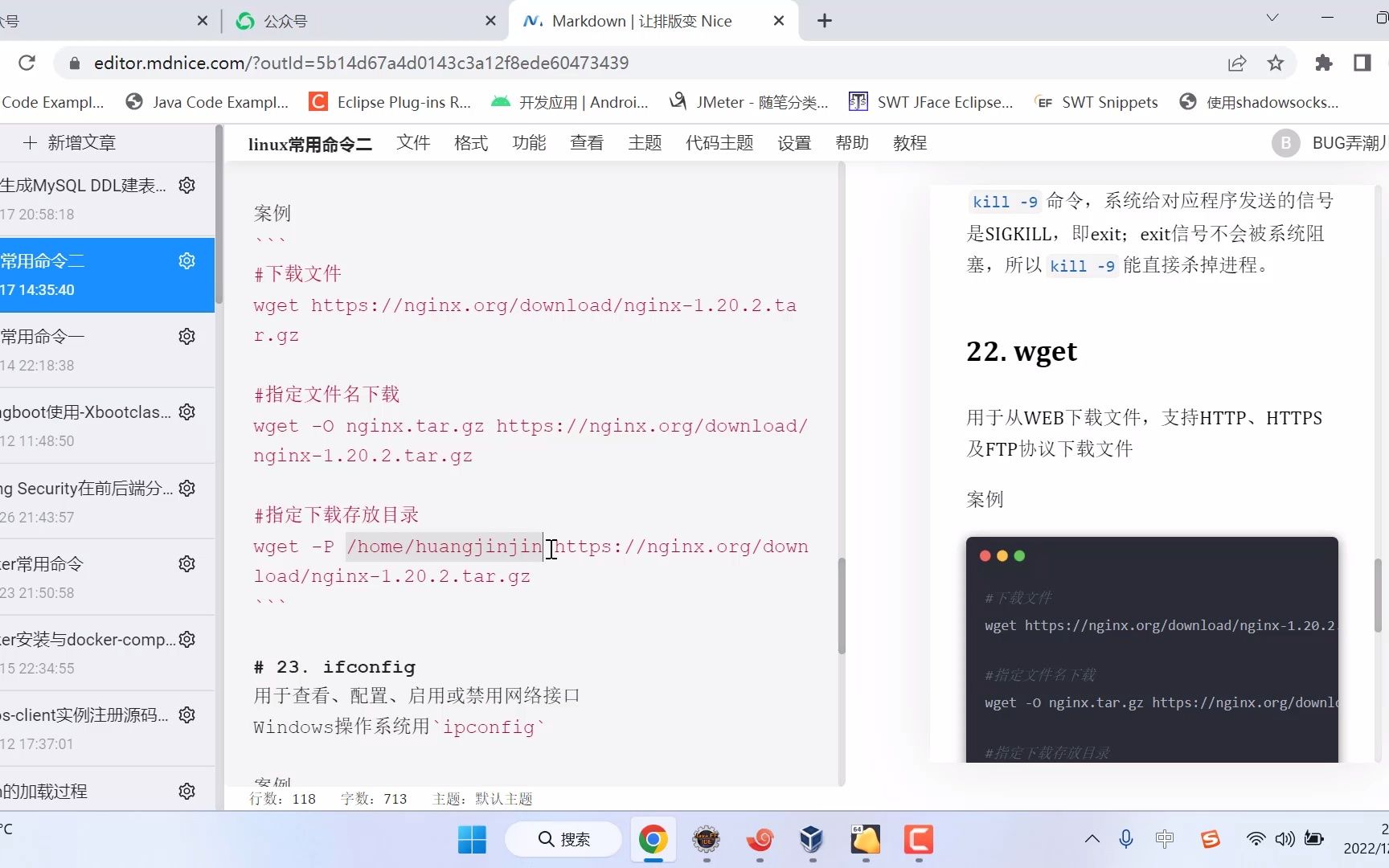This screenshot has width=1389, height=868.
Task: Click the settings gear on "linux常用命令二" article
Action: (186, 260)
